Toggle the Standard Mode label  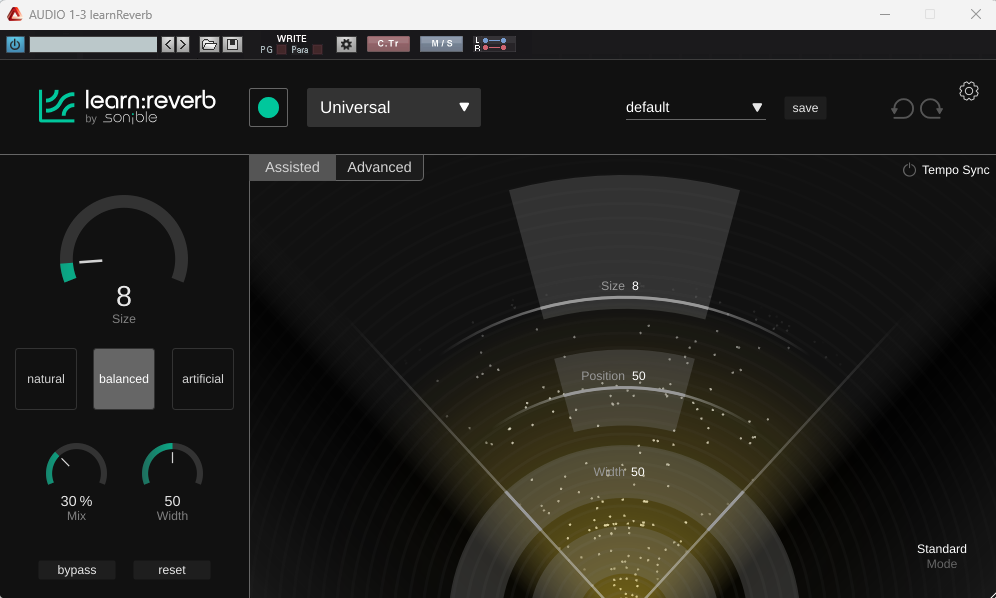[941, 555]
